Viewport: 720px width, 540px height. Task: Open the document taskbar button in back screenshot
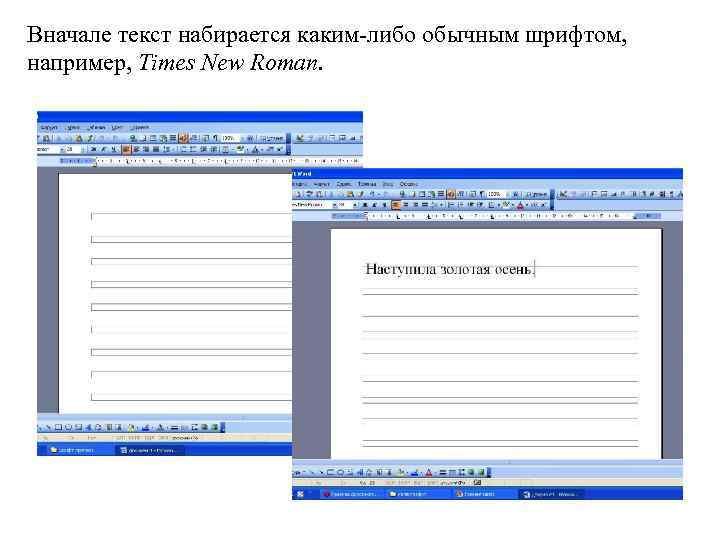pos(150,450)
